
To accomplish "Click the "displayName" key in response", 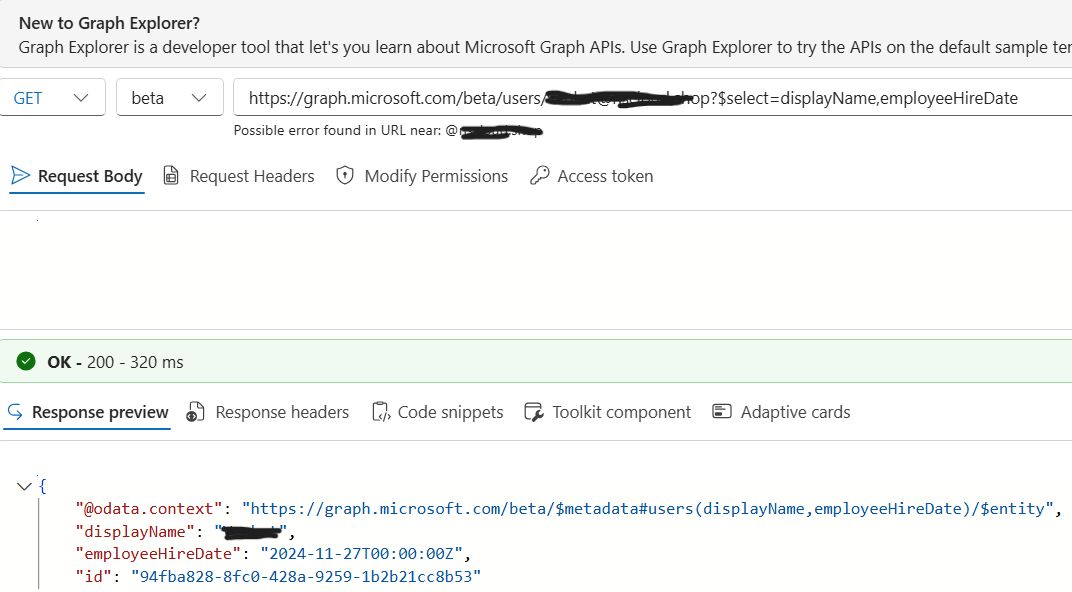I will pos(135,532).
